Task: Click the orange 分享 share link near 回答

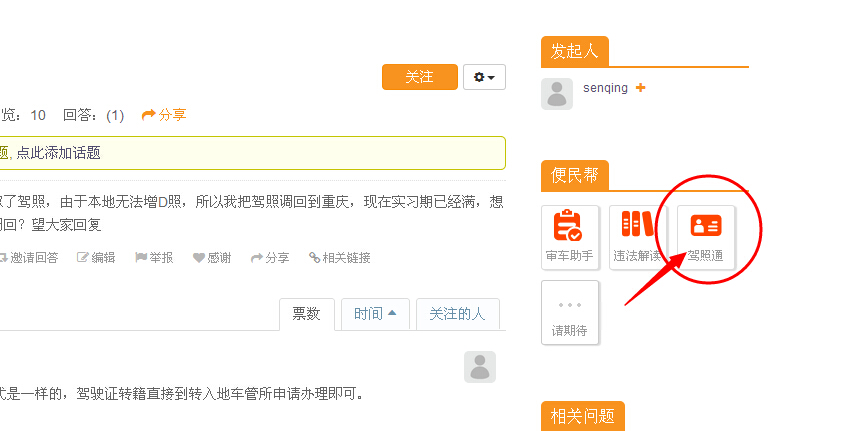Action: [164, 115]
